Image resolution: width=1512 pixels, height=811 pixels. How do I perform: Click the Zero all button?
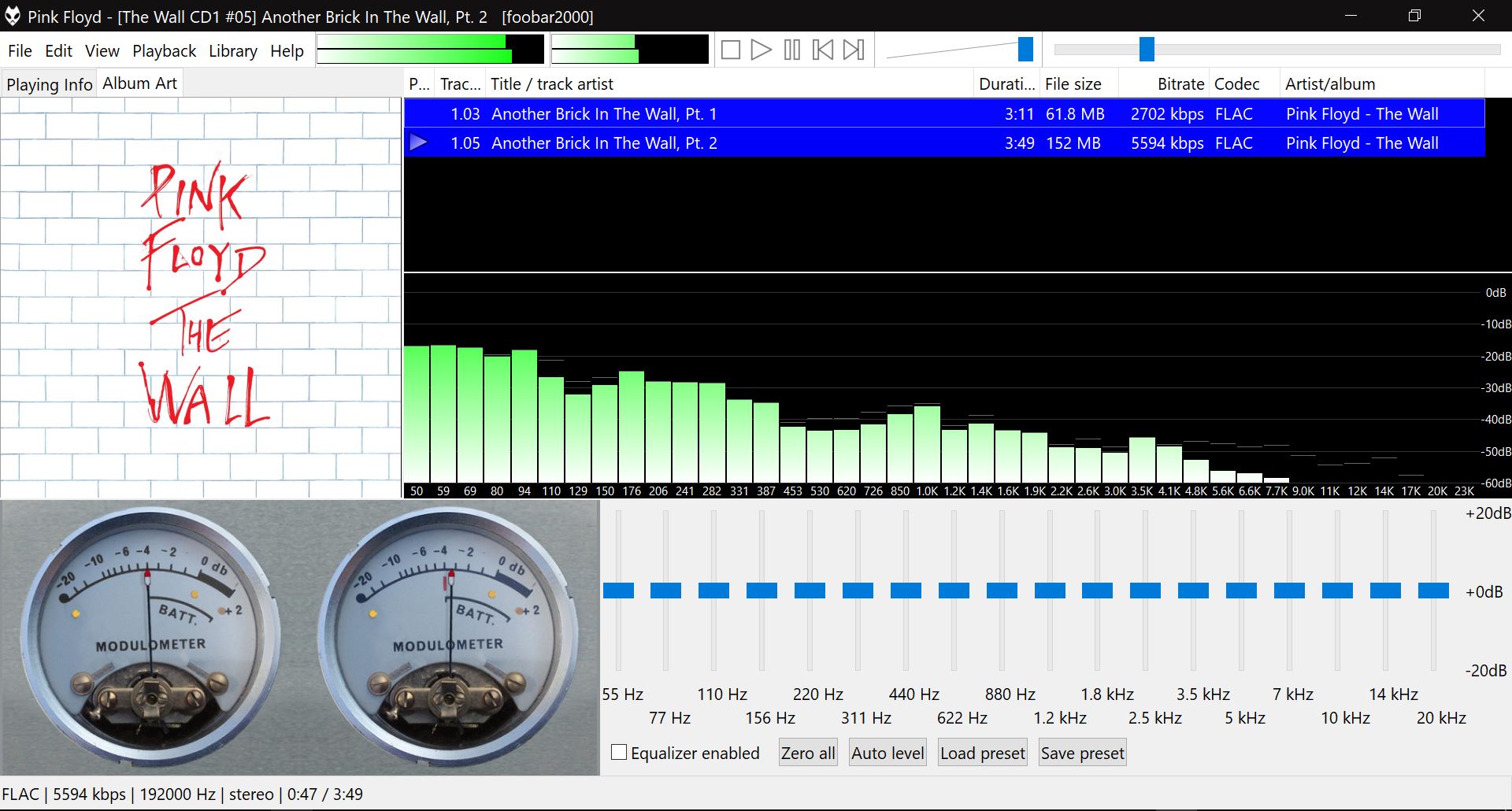click(808, 754)
